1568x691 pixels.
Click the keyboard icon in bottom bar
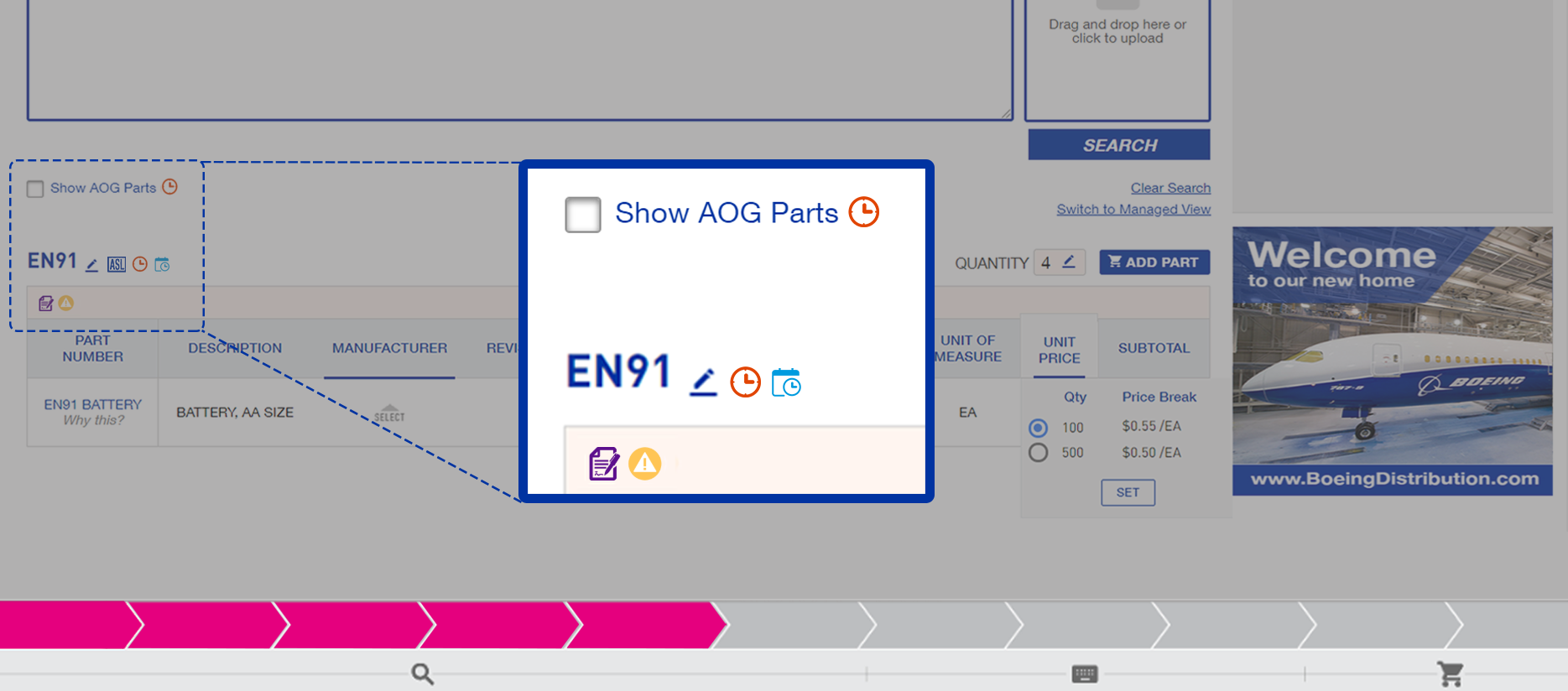pyautogui.click(x=1085, y=673)
